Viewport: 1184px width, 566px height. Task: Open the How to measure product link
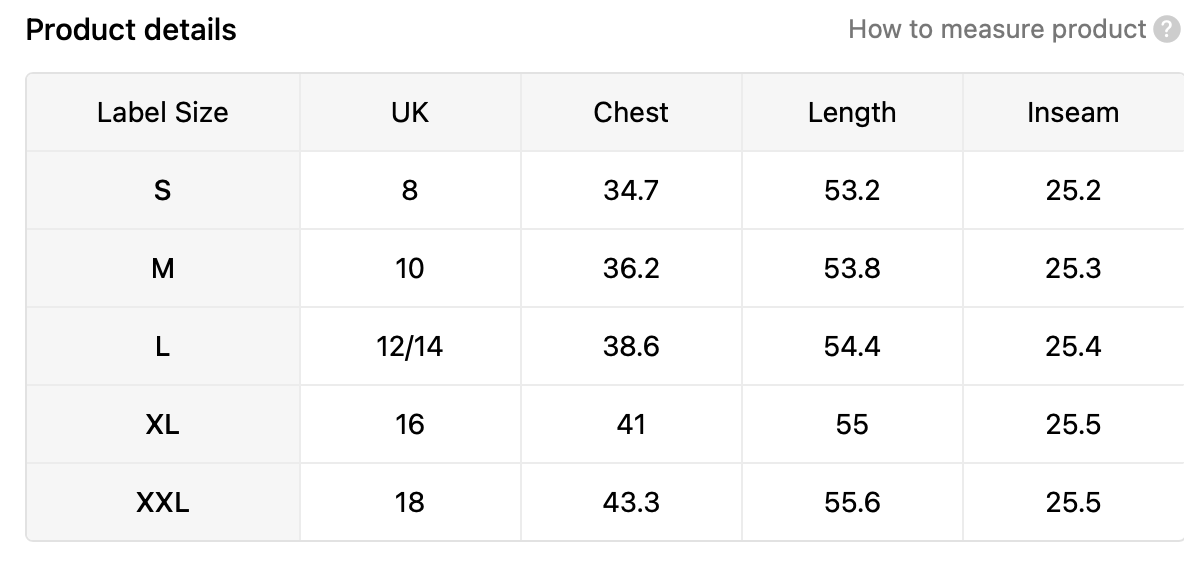point(997,29)
